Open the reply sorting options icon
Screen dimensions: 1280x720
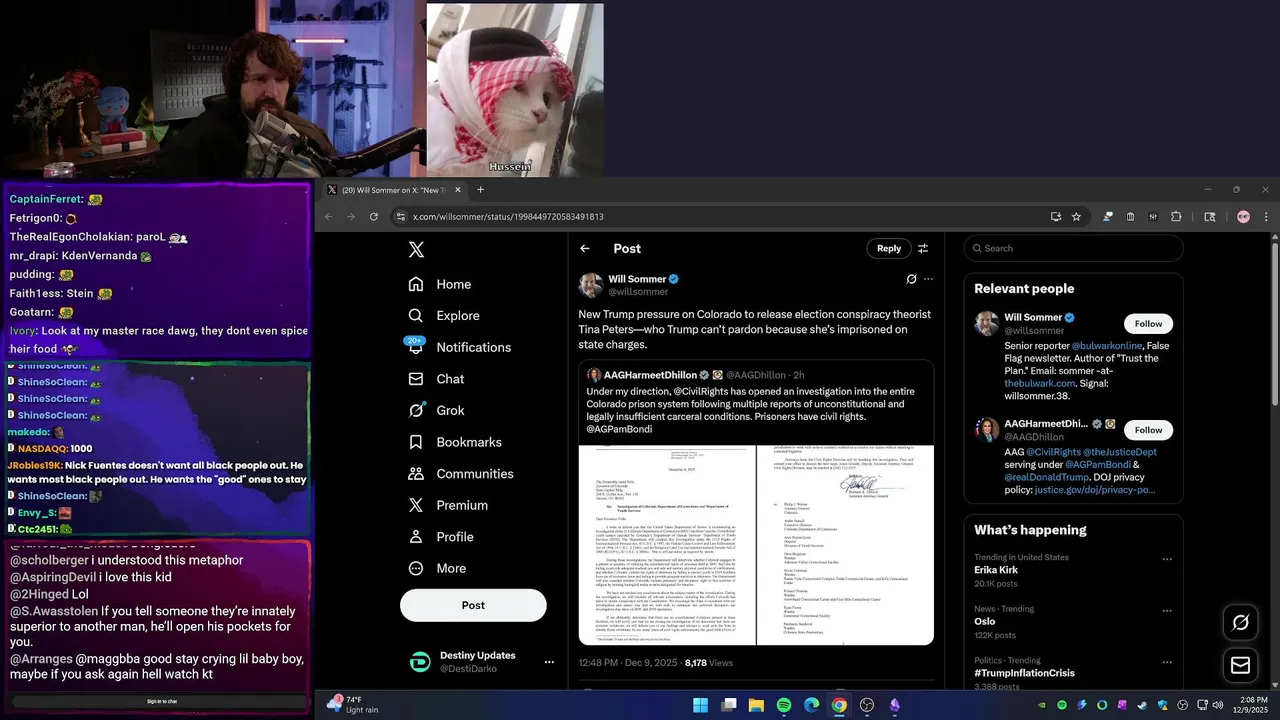(x=923, y=248)
